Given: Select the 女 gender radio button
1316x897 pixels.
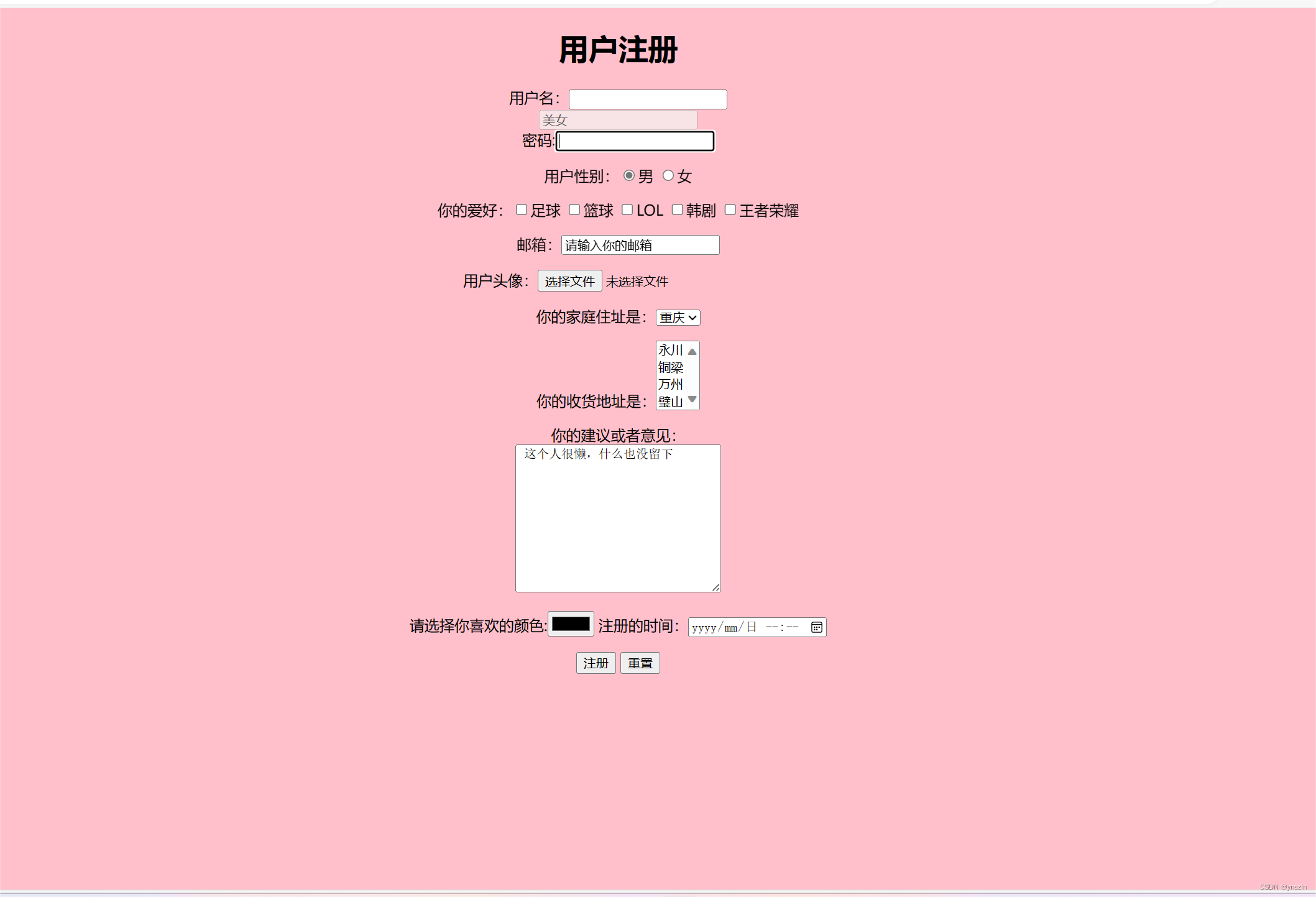Looking at the screenshot, I should coord(668,176).
